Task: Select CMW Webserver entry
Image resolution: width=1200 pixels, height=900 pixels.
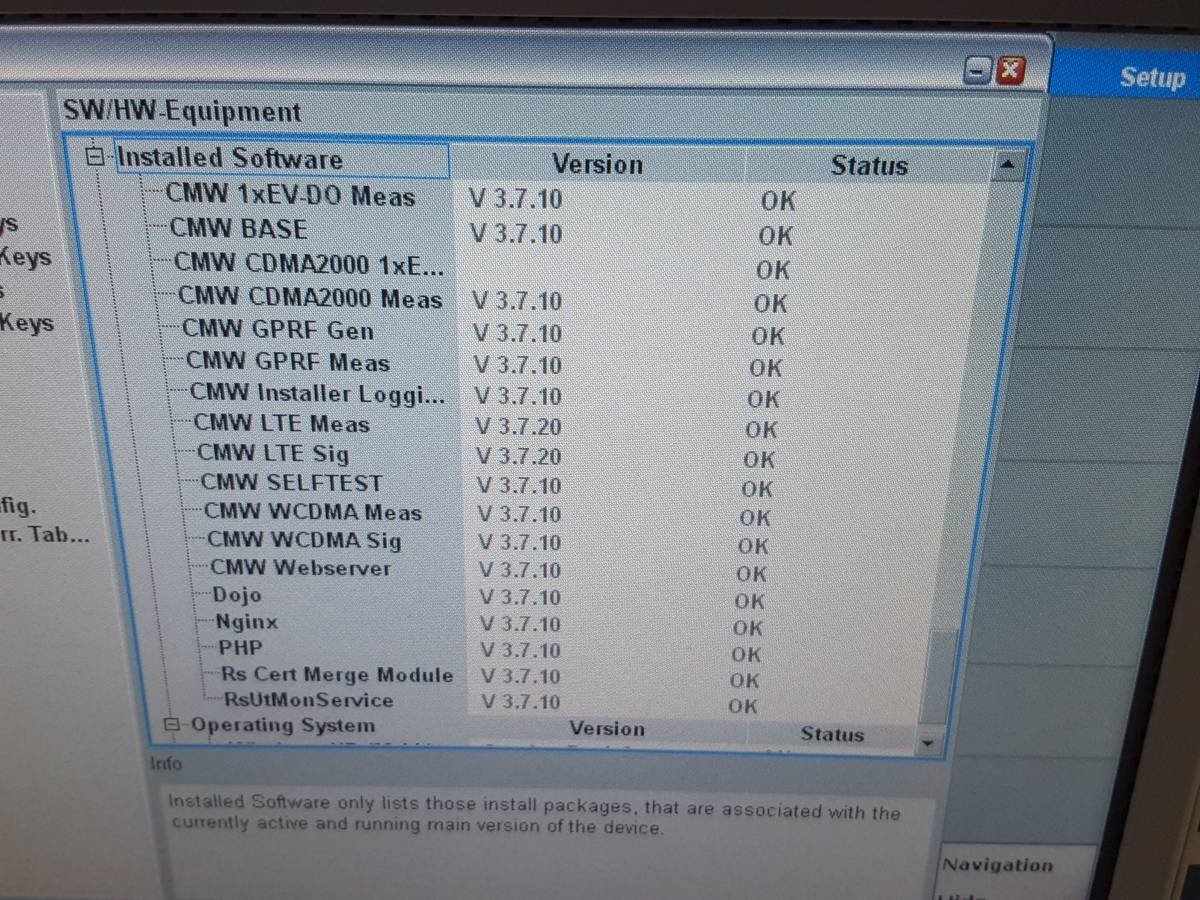Action: tap(300, 568)
